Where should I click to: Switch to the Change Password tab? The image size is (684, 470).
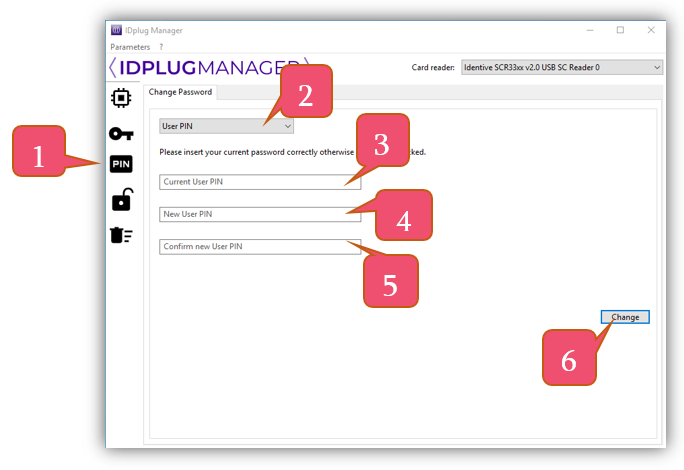[182, 93]
